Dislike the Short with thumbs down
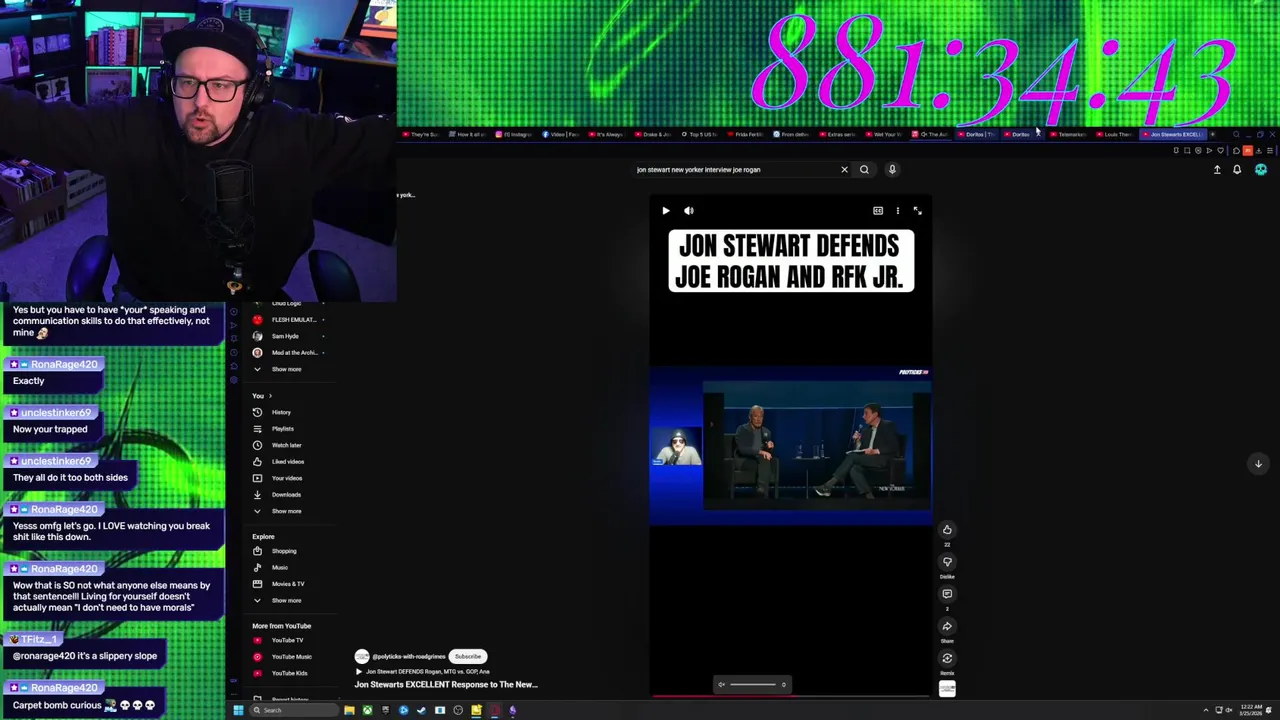The width and height of the screenshot is (1280, 720). pos(947,562)
